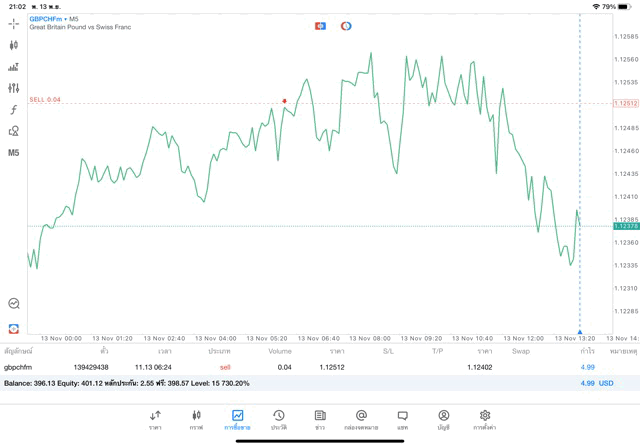
Task: Open the Mailbox tab
Action: point(361,419)
